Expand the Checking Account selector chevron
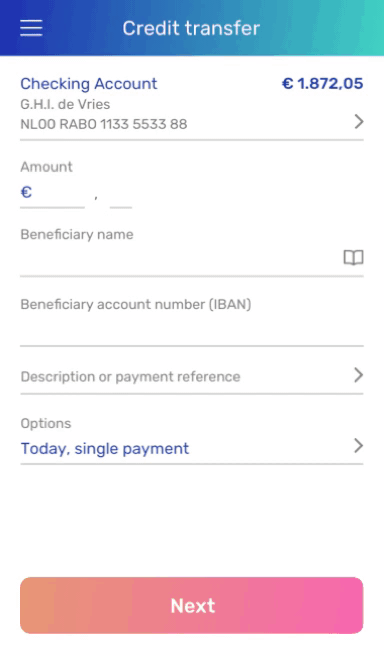The width and height of the screenshot is (384, 656). pos(358,122)
